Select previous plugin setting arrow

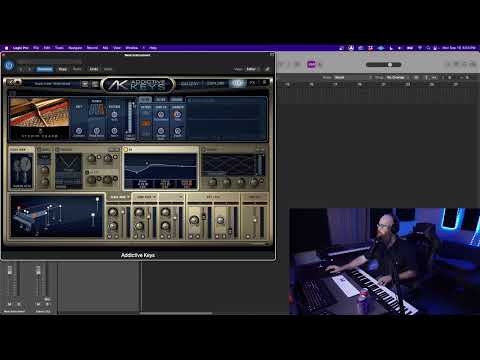click(21, 69)
